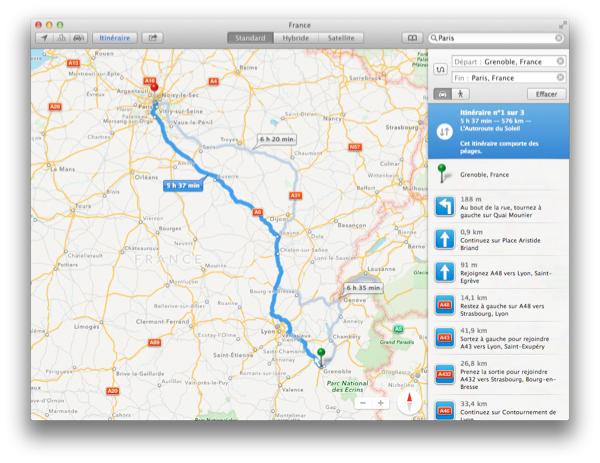Clear the Départ Grenoble field
Image resolution: width=600 pixels, height=463 pixels.
560,61
